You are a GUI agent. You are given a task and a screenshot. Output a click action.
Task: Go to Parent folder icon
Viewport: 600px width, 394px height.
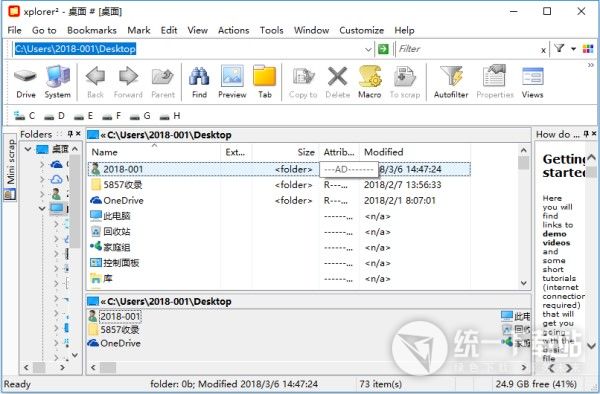(x=163, y=82)
